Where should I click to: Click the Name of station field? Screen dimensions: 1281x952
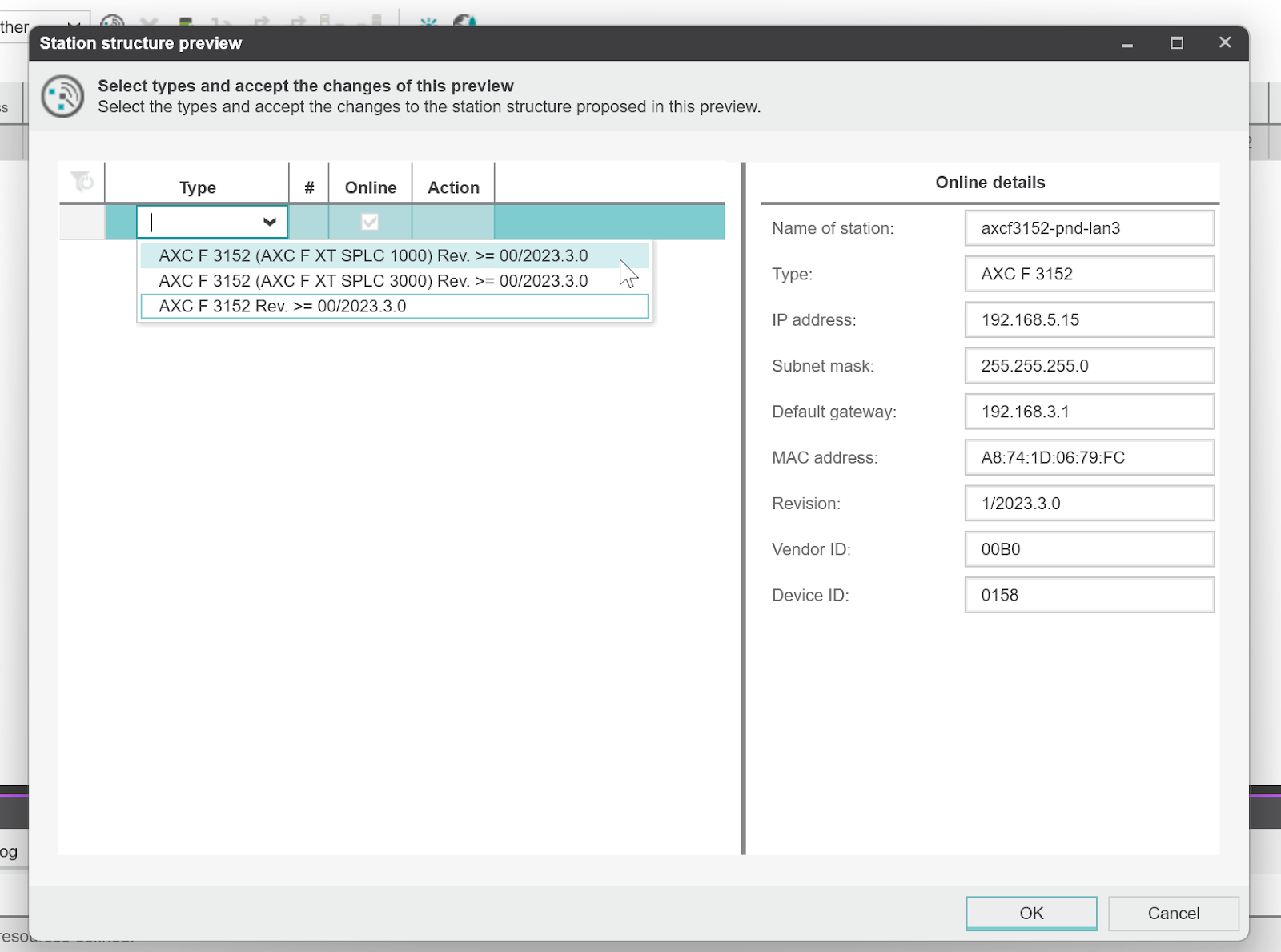(1089, 228)
